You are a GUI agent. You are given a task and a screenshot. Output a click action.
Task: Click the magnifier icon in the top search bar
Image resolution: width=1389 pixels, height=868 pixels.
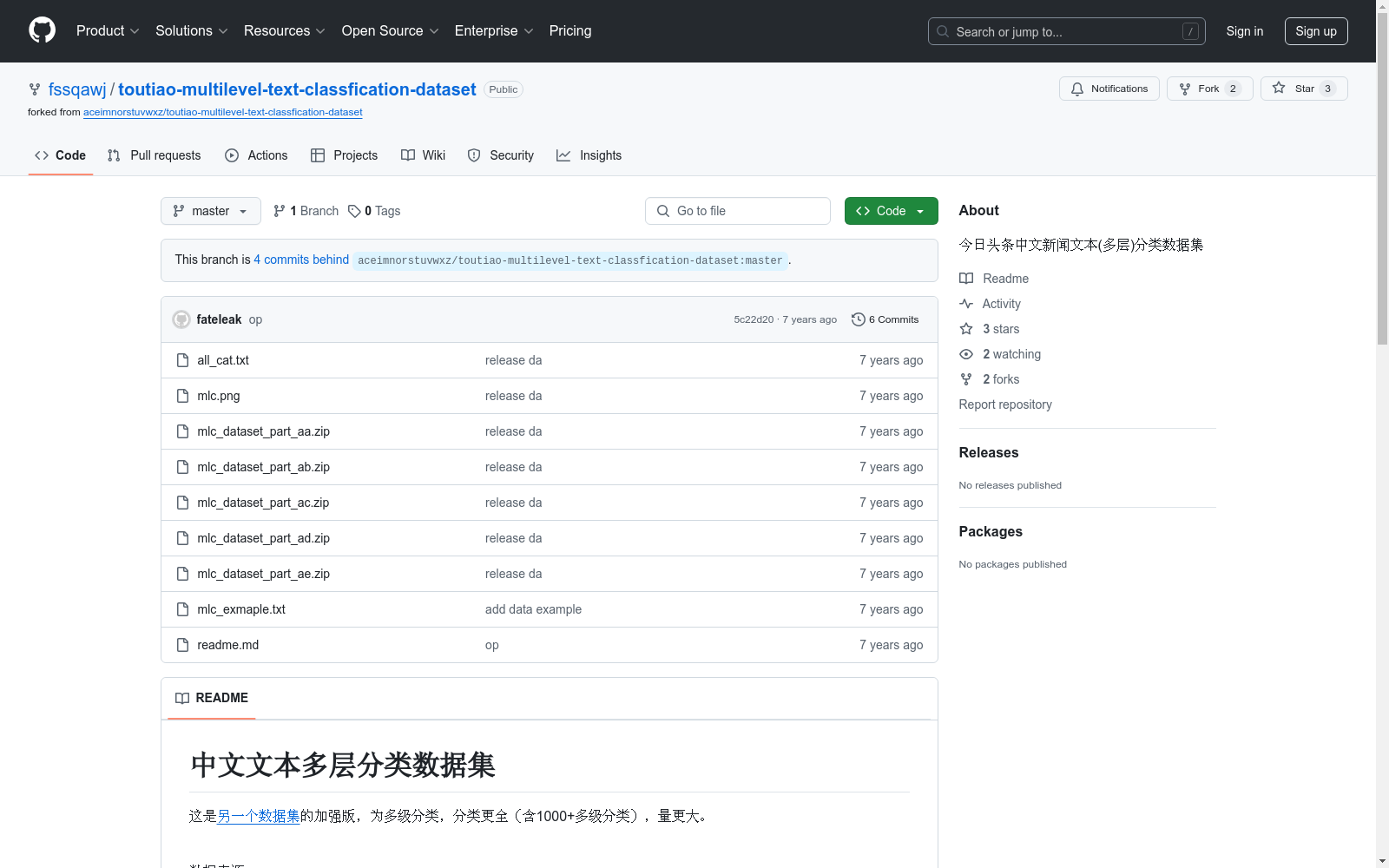(943, 31)
